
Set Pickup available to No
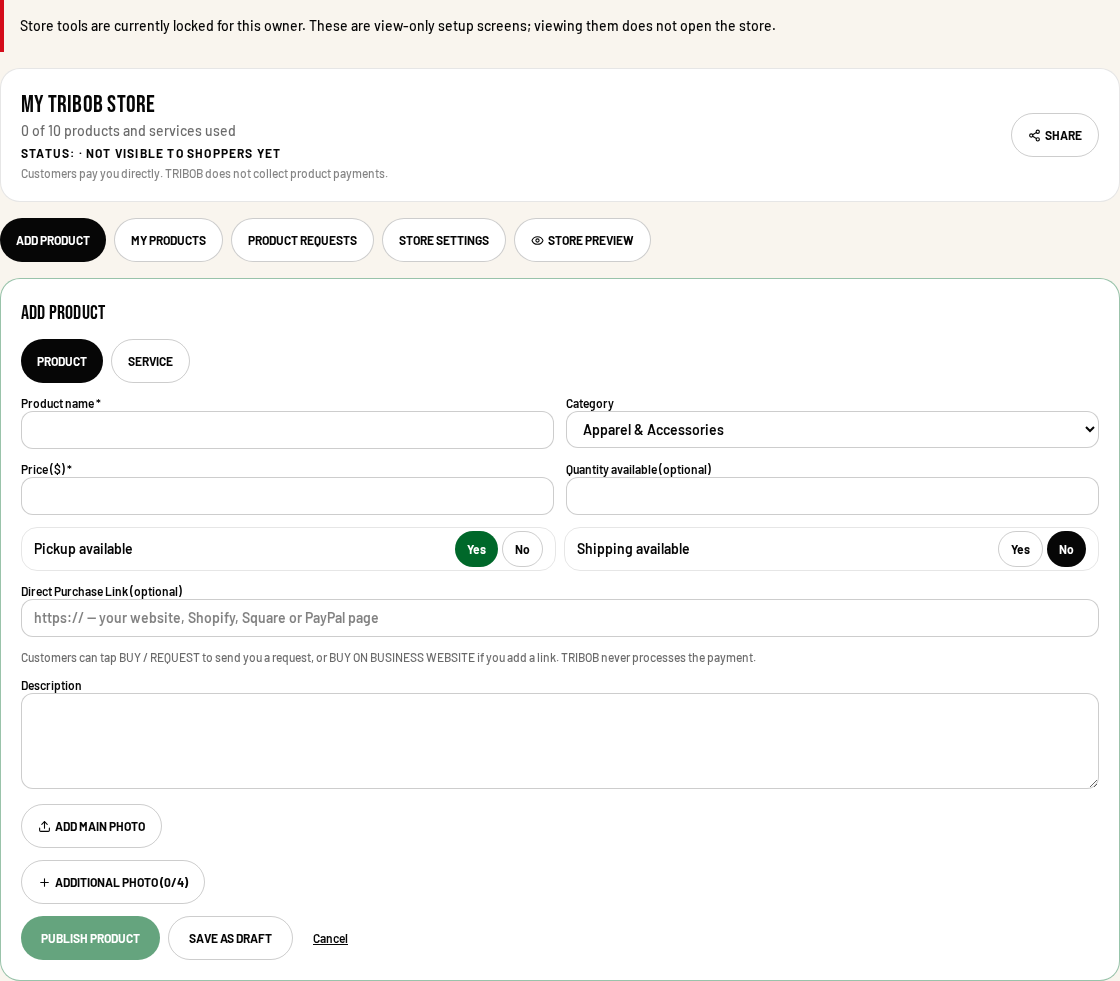(522, 549)
